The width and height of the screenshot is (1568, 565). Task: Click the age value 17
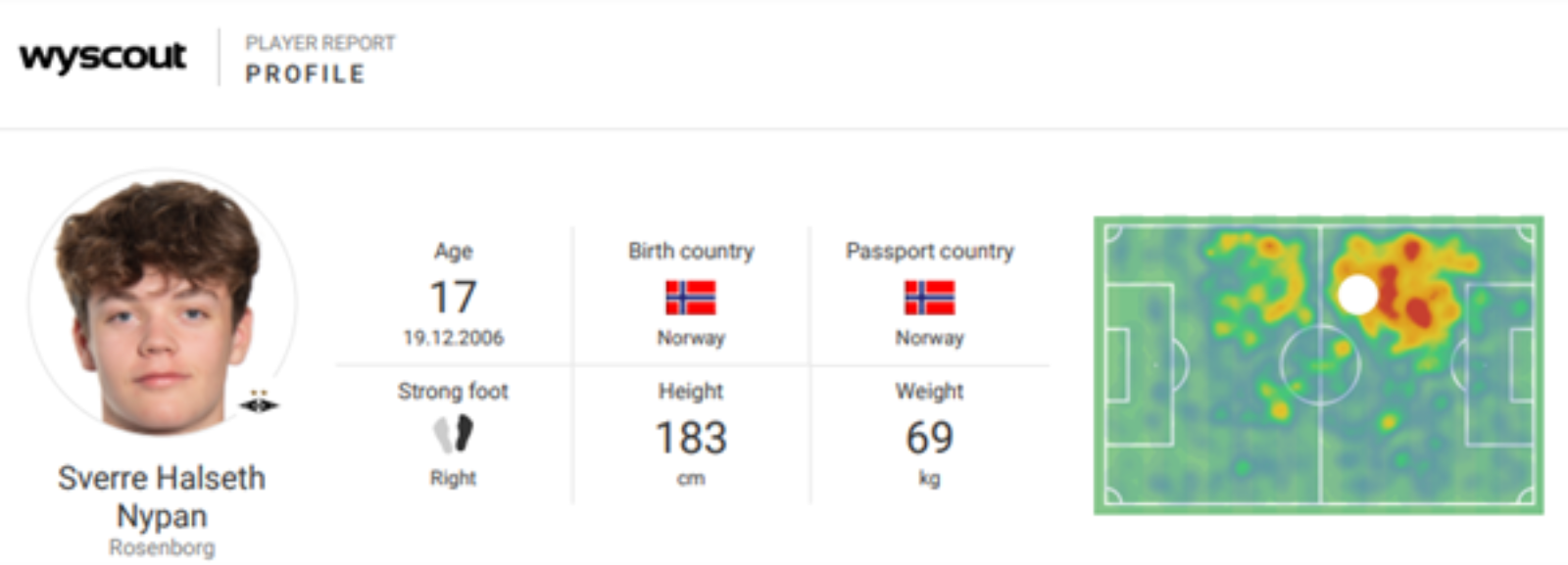tap(453, 297)
